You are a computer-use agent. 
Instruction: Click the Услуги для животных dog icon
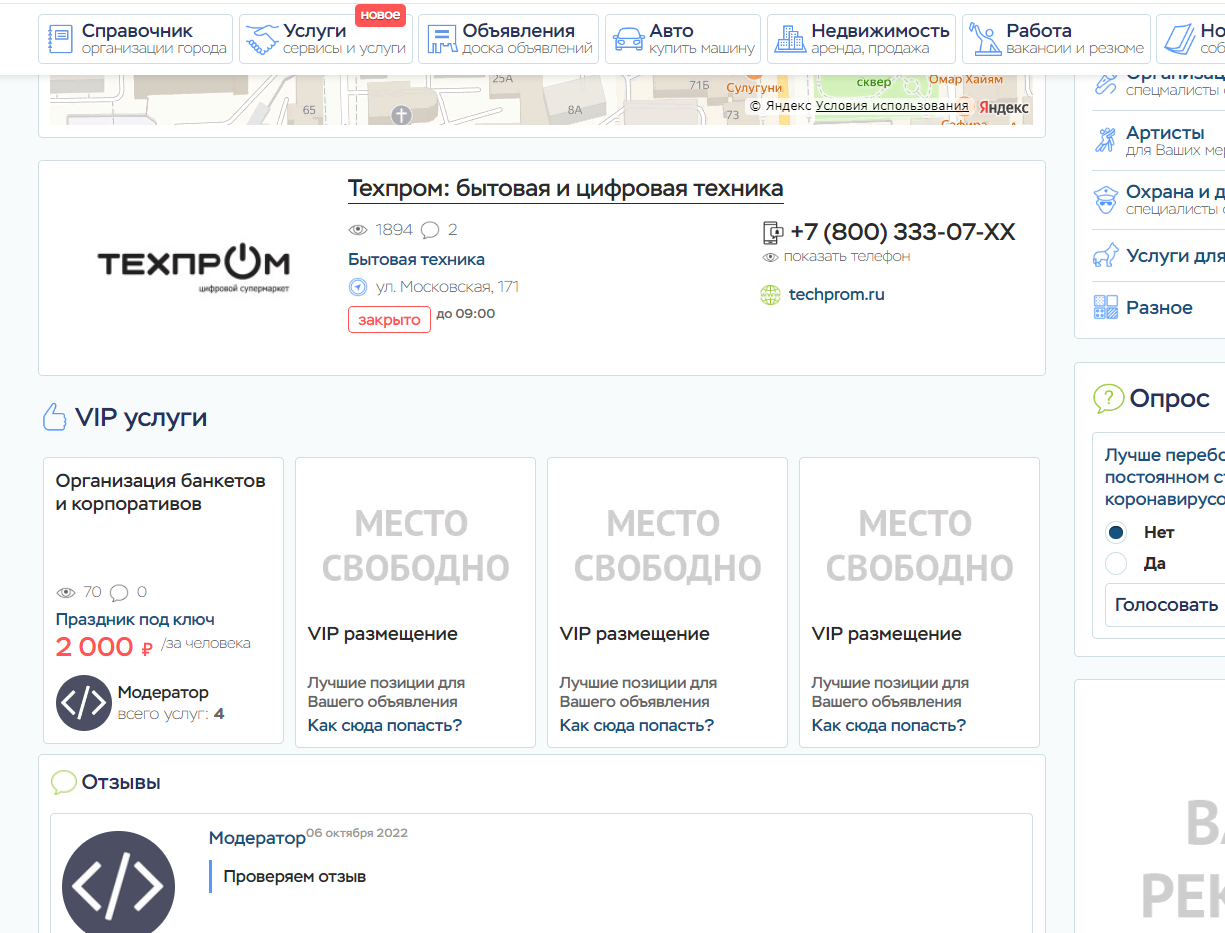1105,255
